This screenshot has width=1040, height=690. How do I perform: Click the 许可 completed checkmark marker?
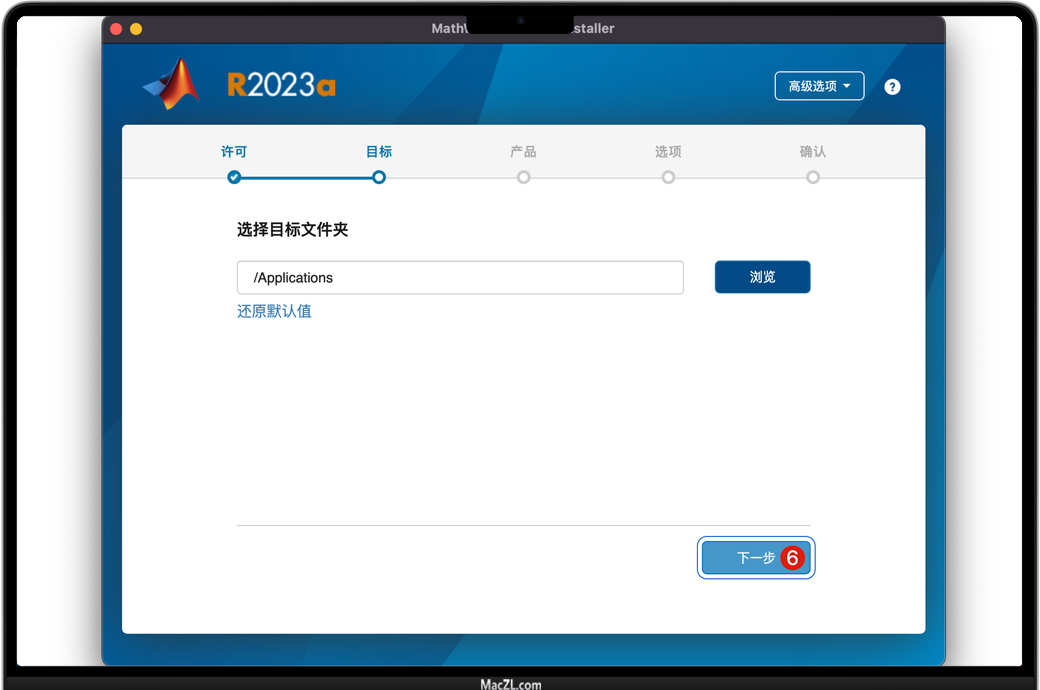(x=234, y=177)
